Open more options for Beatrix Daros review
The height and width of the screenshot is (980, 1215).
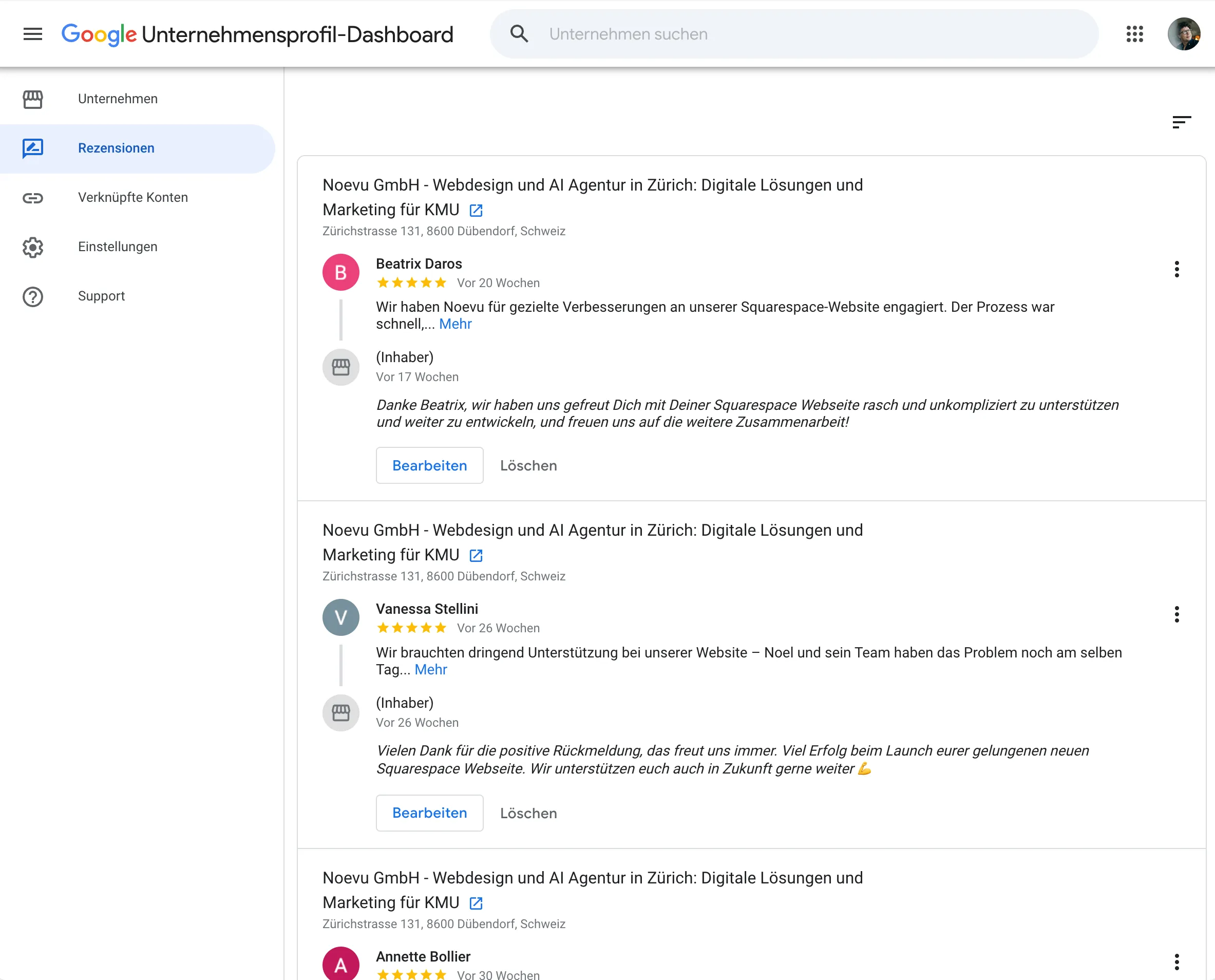[1176, 269]
